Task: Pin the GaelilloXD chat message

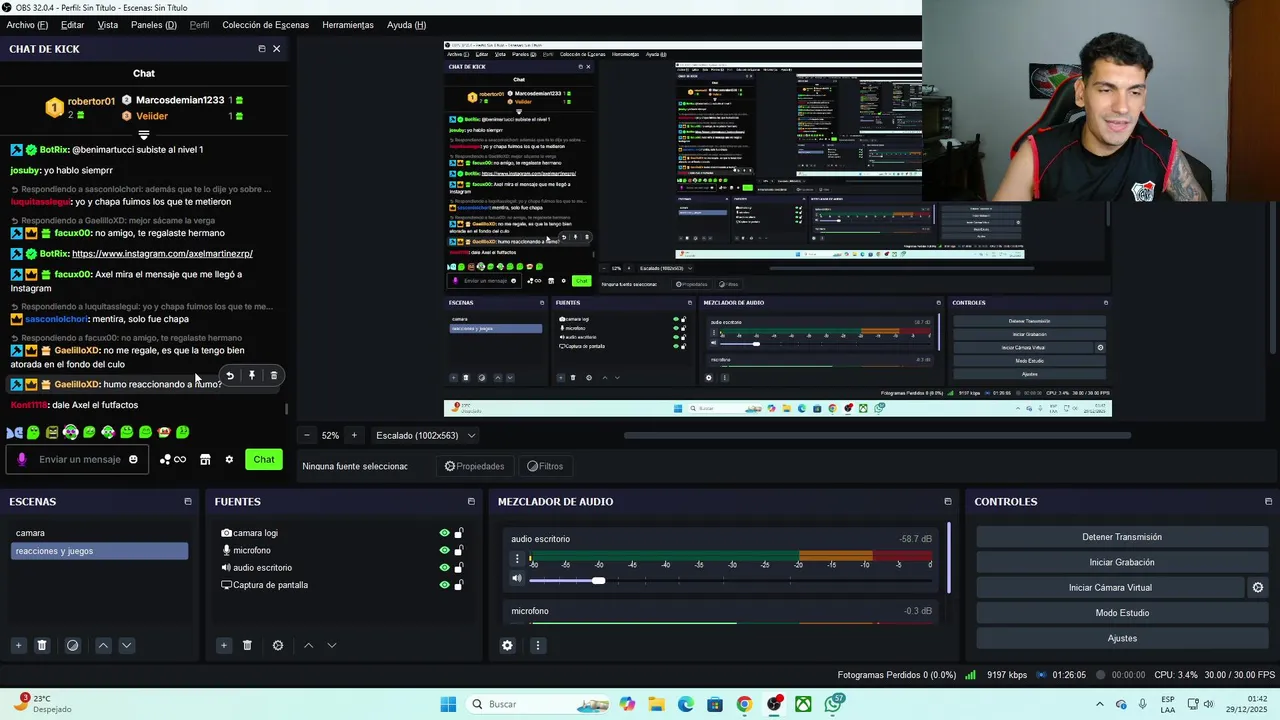Action: coord(252,376)
